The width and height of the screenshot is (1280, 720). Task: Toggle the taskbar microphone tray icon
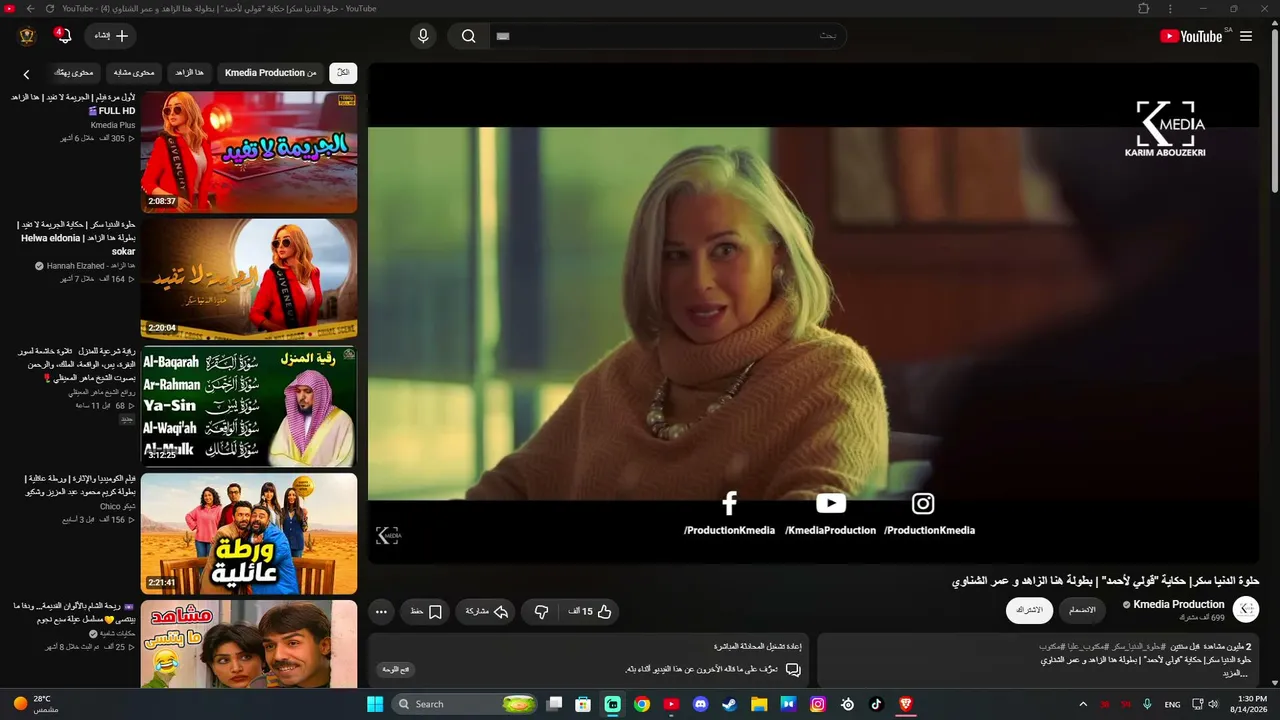pos(1148,704)
